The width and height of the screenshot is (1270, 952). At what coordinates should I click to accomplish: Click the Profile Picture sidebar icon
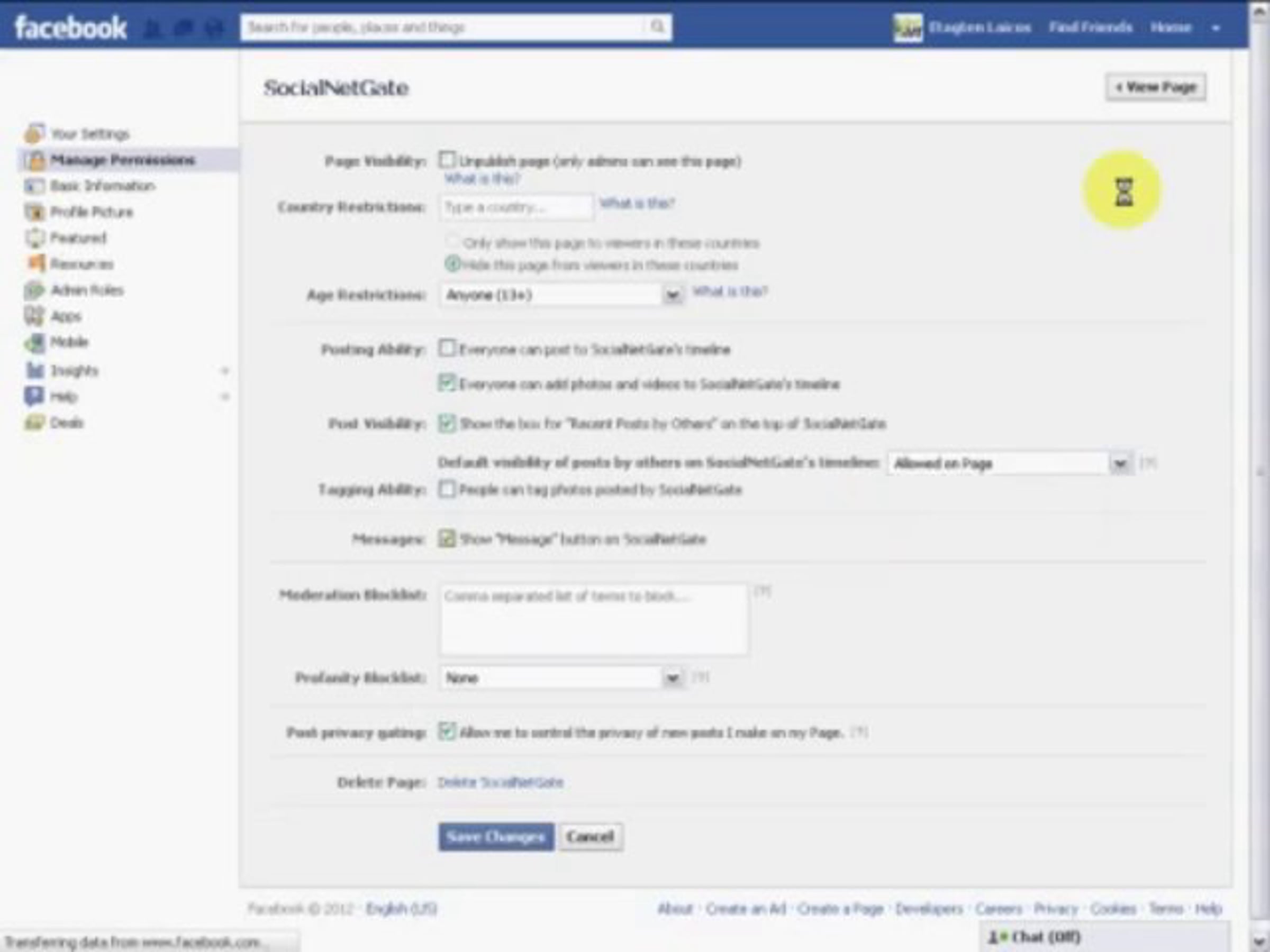(x=34, y=212)
